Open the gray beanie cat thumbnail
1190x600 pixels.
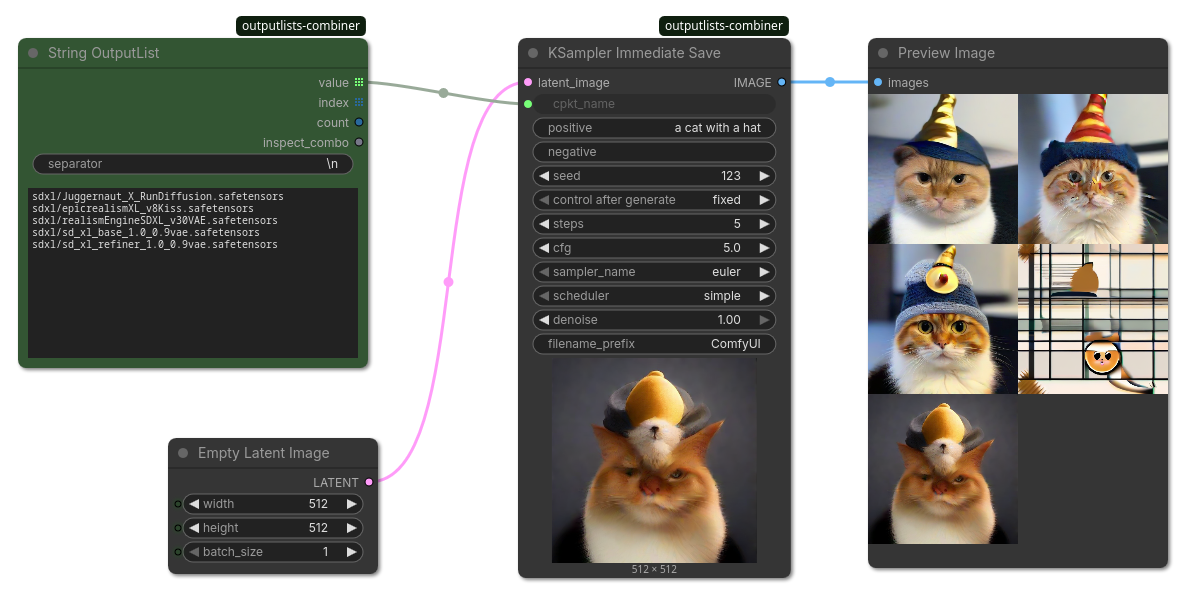click(x=943, y=319)
